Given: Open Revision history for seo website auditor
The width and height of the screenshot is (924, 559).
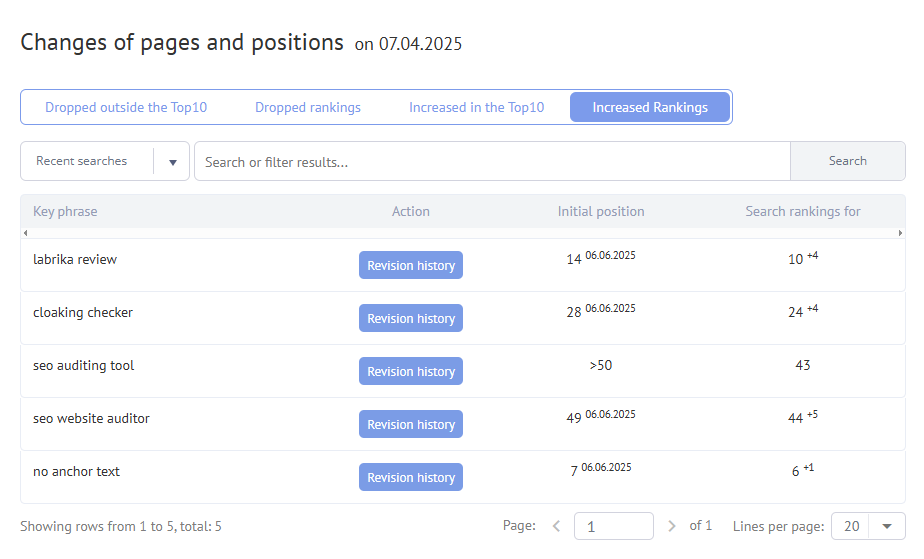Looking at the screenshot, I should click(410, 424).
